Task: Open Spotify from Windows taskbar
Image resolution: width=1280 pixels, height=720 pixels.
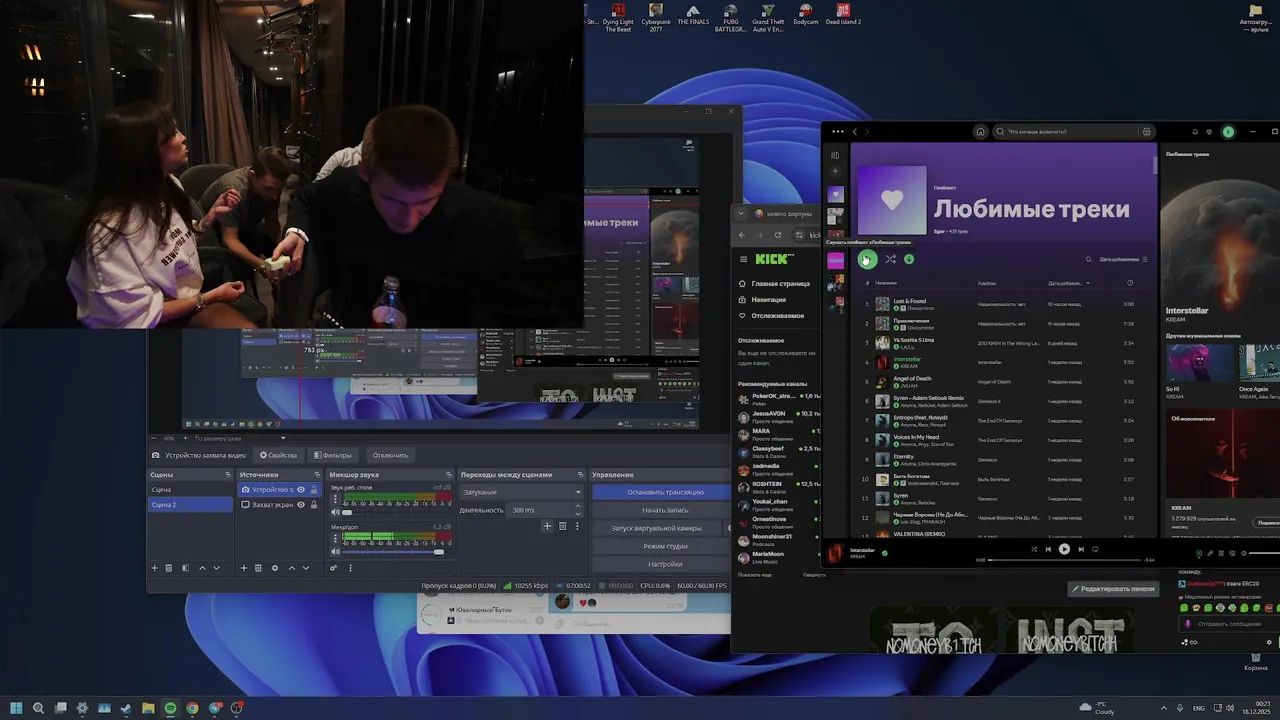Action: pyautogui.click(x=170, y=708)
